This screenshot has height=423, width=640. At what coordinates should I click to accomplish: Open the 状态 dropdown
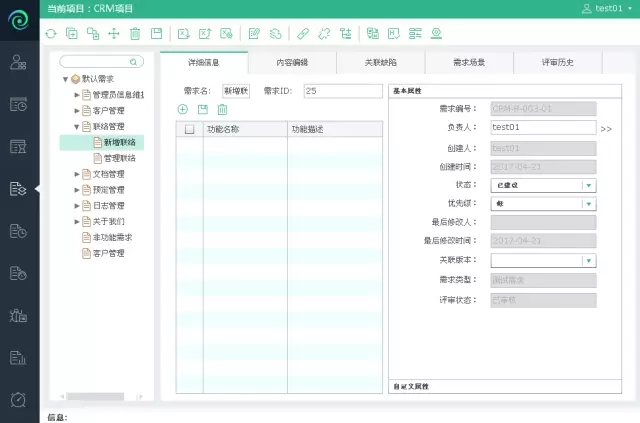click(543, 185)
